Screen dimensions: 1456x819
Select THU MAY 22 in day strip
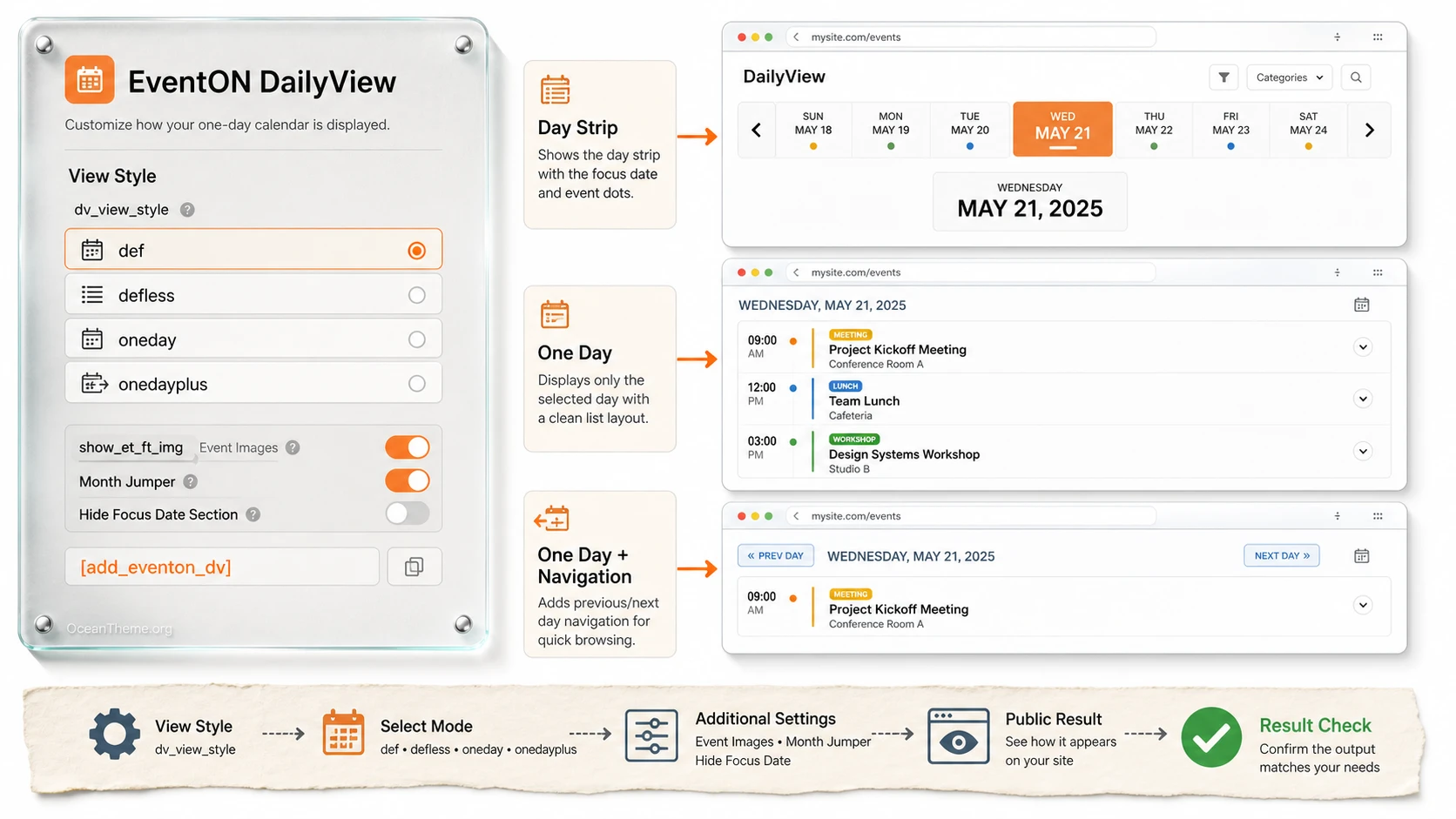pyautogui.click(x=1154, y=130)
